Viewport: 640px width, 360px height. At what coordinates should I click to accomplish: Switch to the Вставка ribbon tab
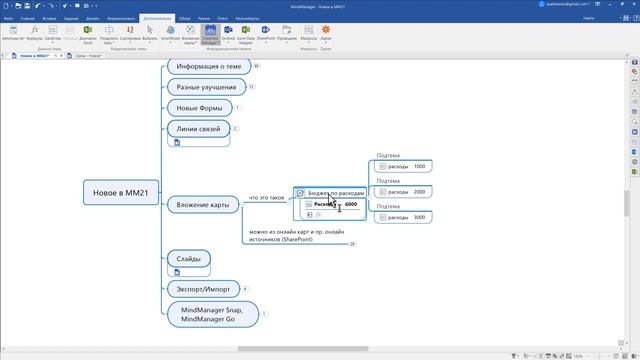pyautogui.click(x=49, y=18)
